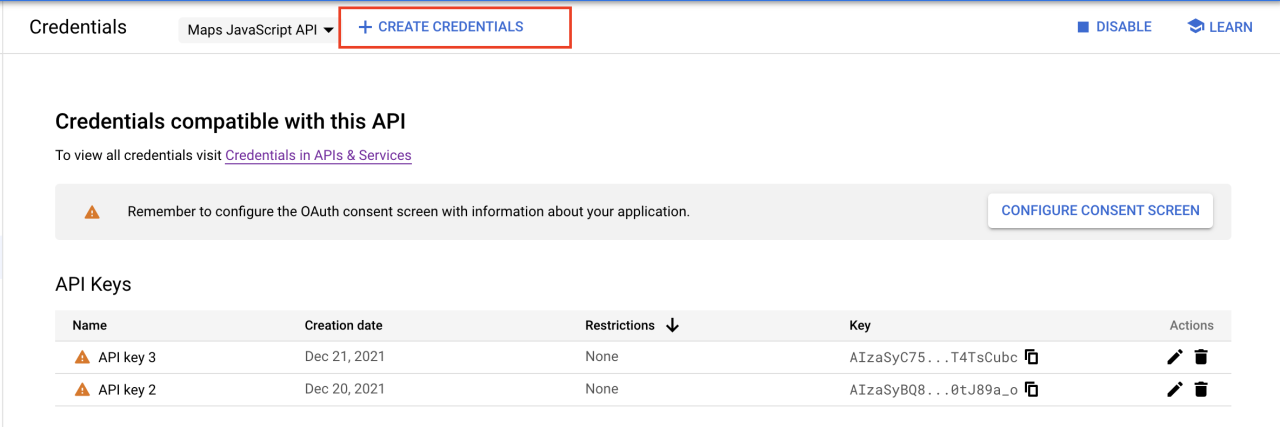Edit API key 2 with pencil icon
The height and width of the screenshot is (427, 1280).
point(1175,390)
